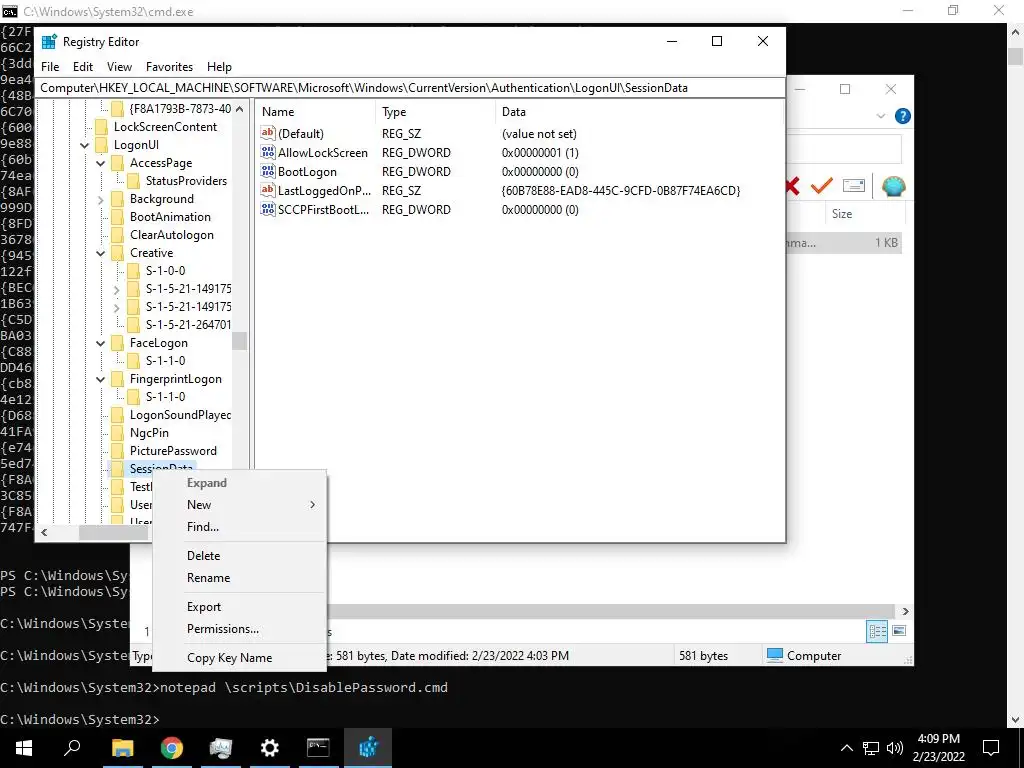Screen dimensions: 1024x768
Task: Click the registry address bar path
Action: 411,88
